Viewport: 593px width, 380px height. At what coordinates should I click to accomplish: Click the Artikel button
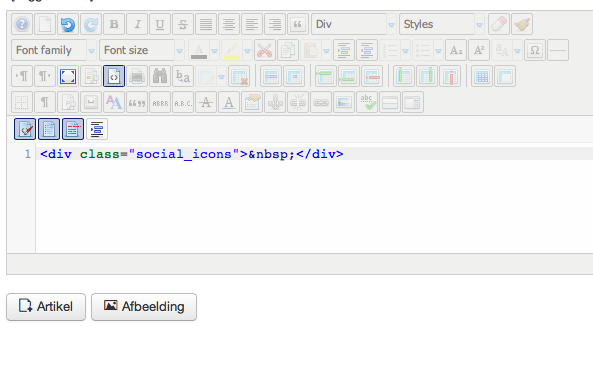click(x=46, y=307)
